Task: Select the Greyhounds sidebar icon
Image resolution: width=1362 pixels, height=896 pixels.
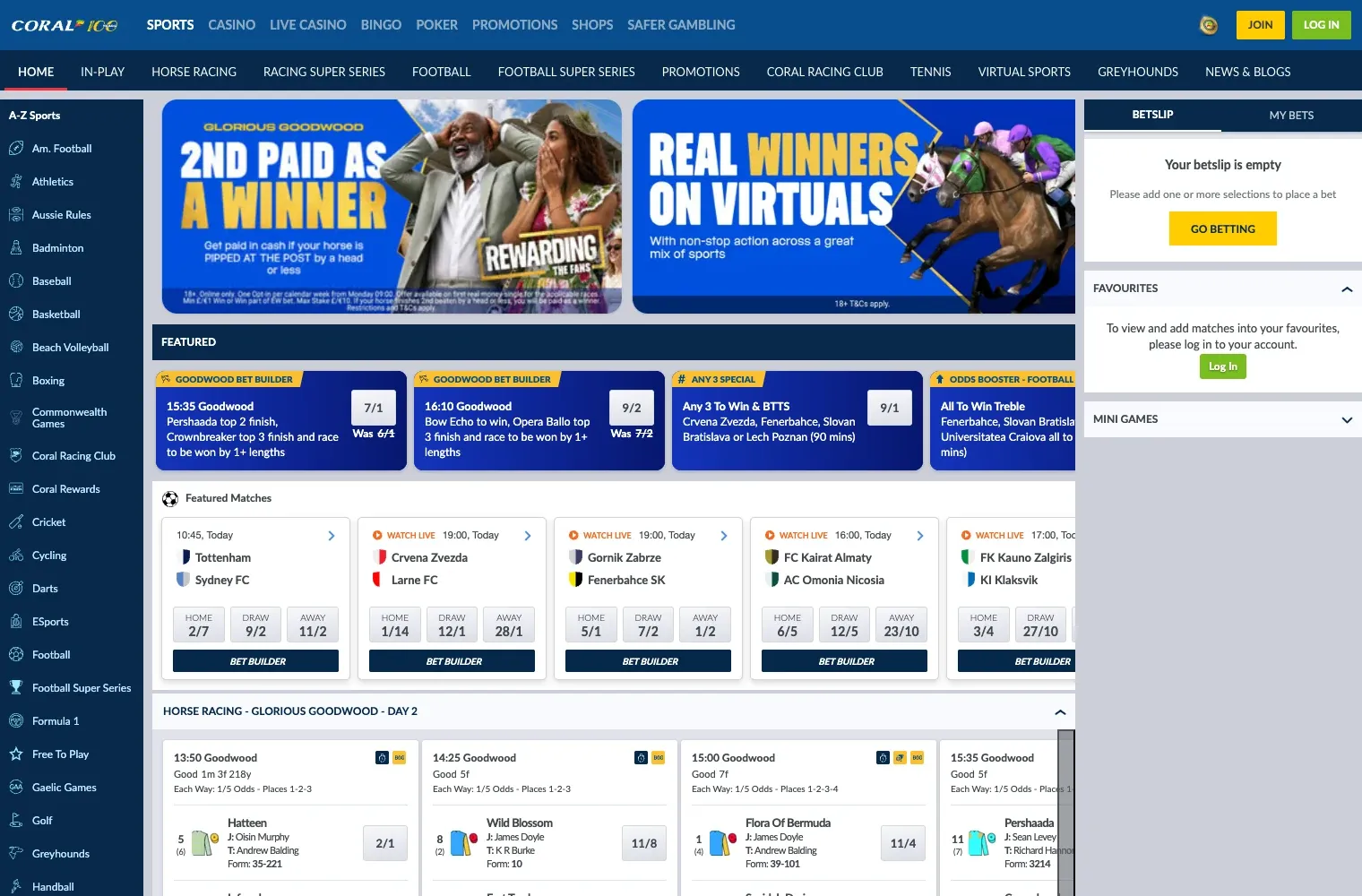Action: (x=16, y=854)
